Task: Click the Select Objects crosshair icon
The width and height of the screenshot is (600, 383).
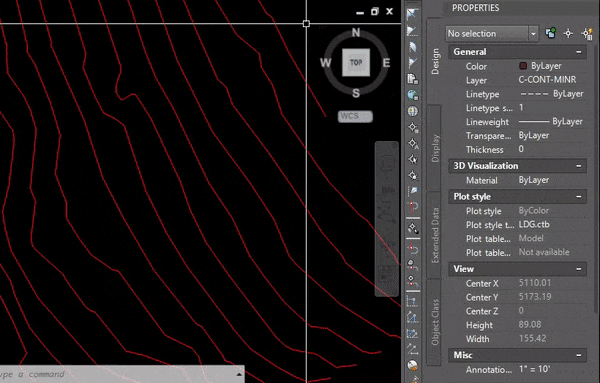Action: [x=568, y=33]
